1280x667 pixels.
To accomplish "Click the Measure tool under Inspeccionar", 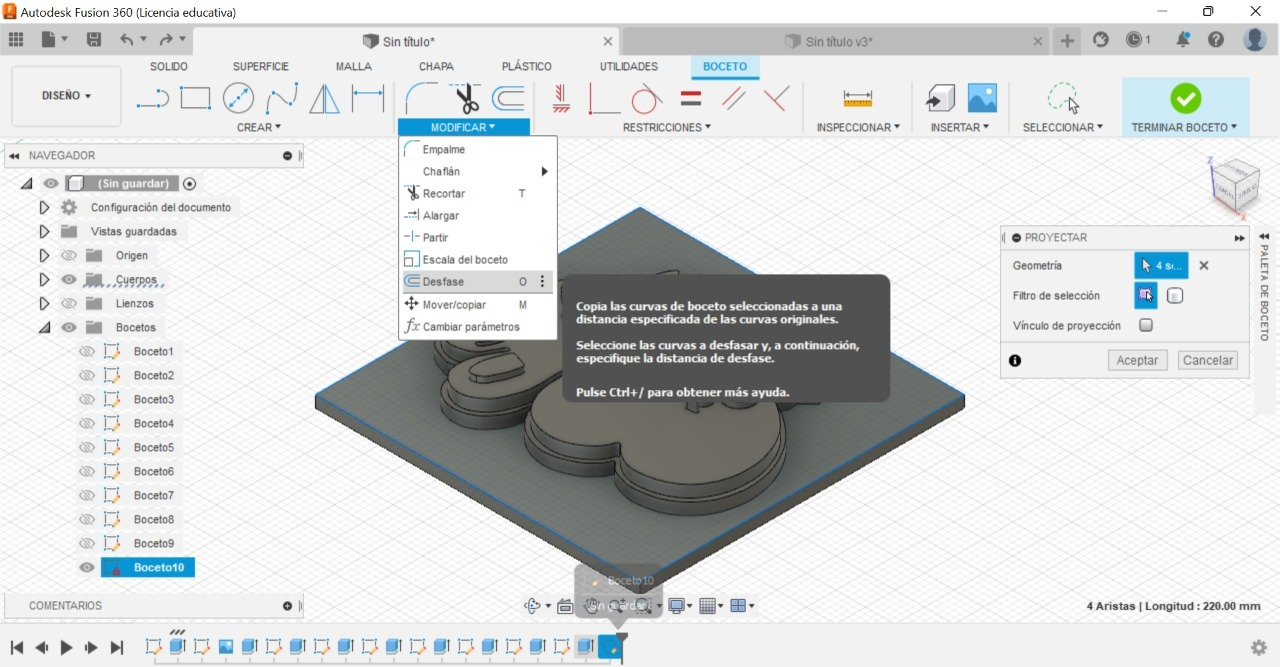I will (858, 98).
